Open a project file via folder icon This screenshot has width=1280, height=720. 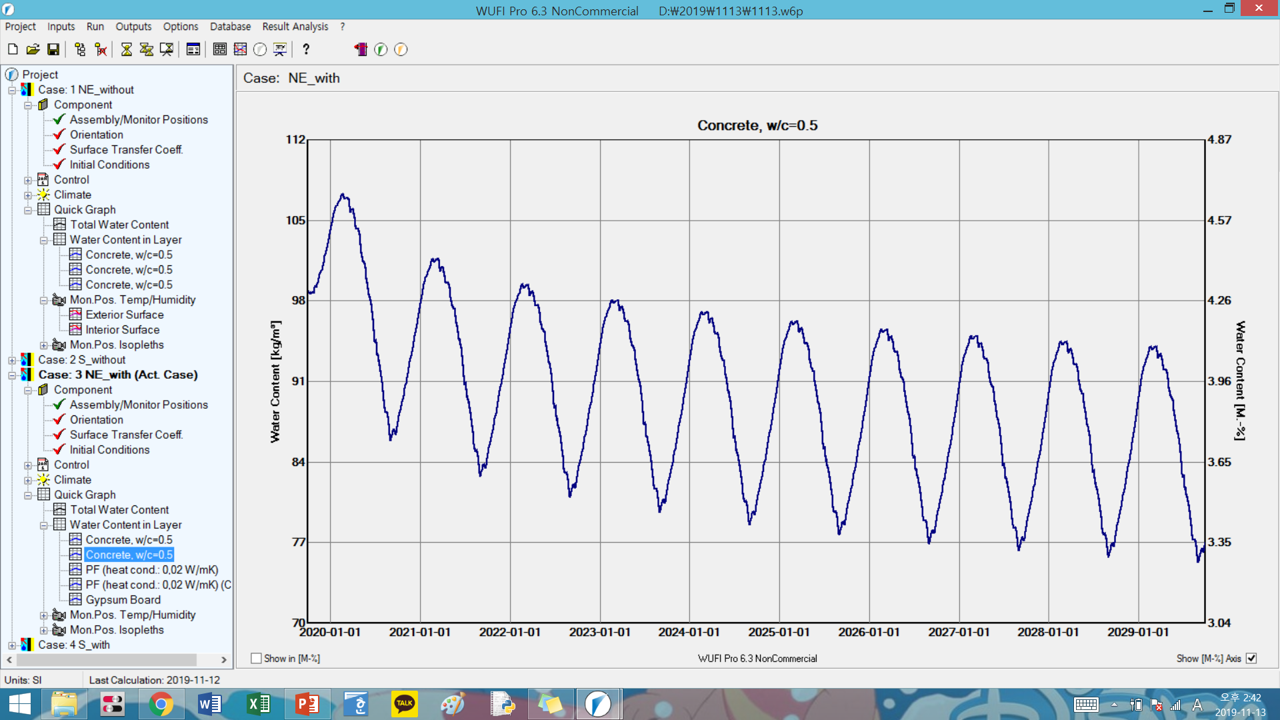pyautogui.click(x=33, y=49)
